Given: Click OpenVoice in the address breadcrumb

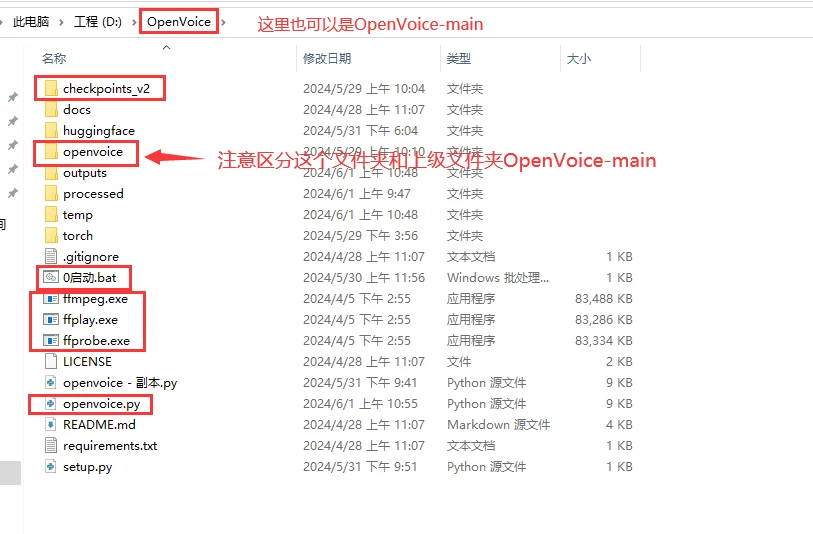Looking at the screenshot, I should (179, 22).
